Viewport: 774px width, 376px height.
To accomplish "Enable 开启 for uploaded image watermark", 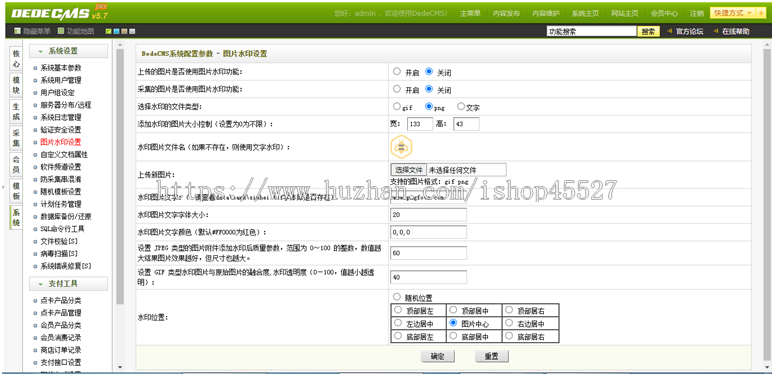I will pos(397,72).
